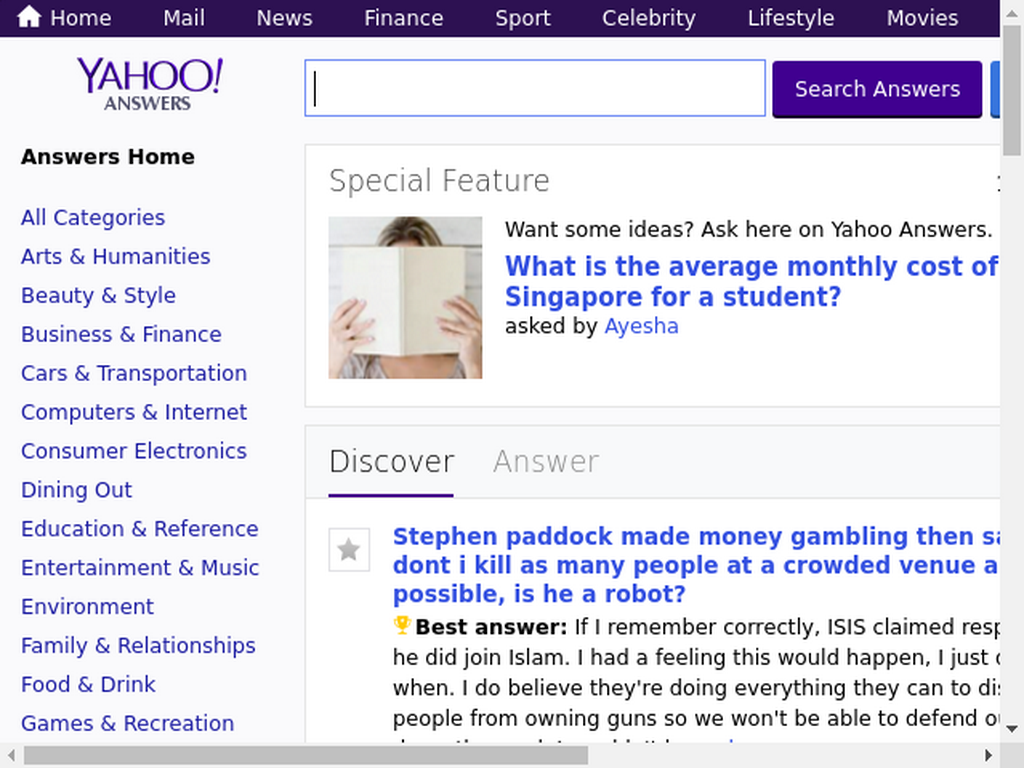Image resolution: width=1024 pixels, height=768 pixels.
Task: Click the scroll left arrow
Action: (x=11, y=756)
